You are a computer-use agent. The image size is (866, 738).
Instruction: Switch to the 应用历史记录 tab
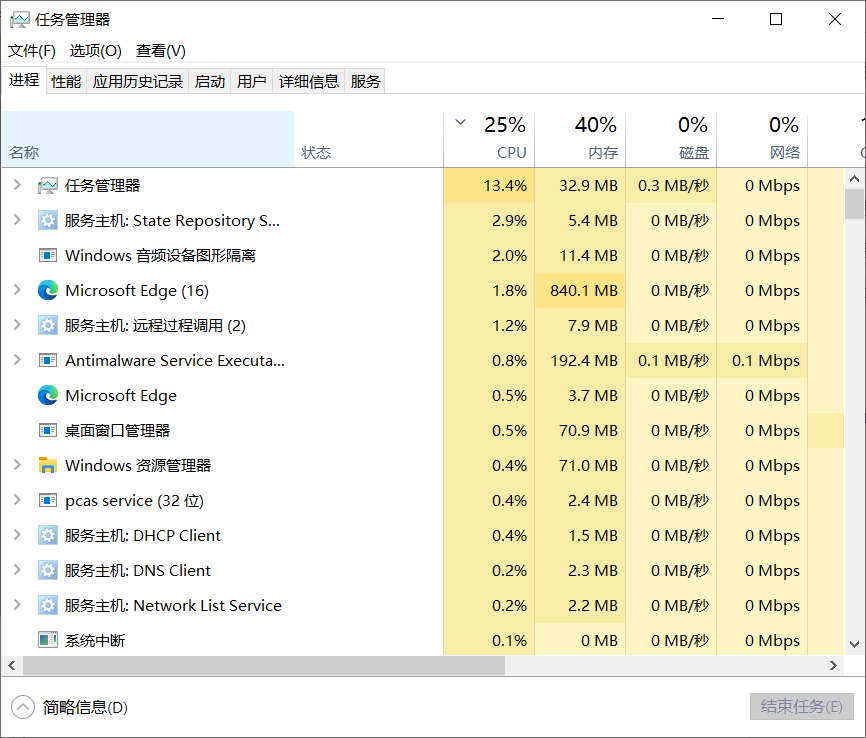tap(138, 82)
